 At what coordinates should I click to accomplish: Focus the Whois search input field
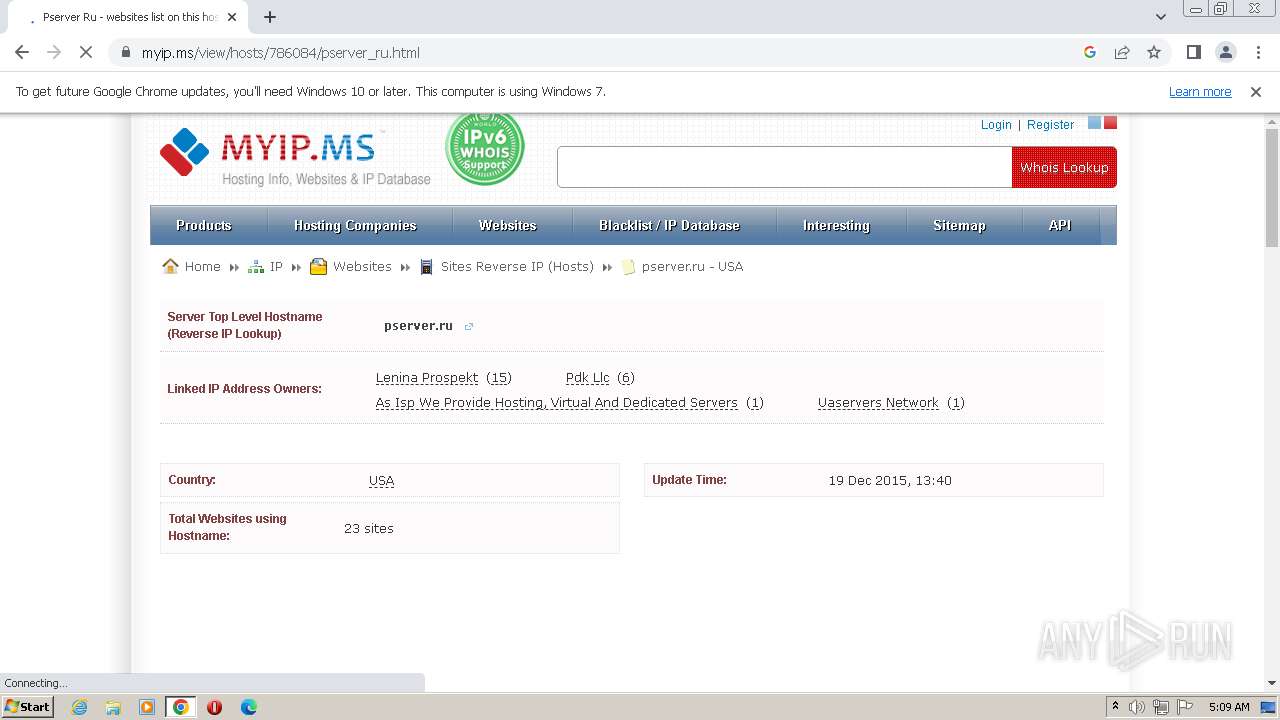(785, 167)
